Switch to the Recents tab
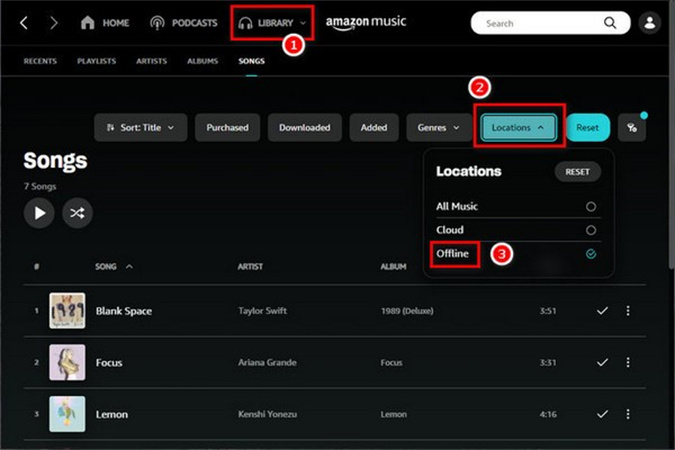The width and height of the screenshot is (675, 450). (x=40, y=61)
